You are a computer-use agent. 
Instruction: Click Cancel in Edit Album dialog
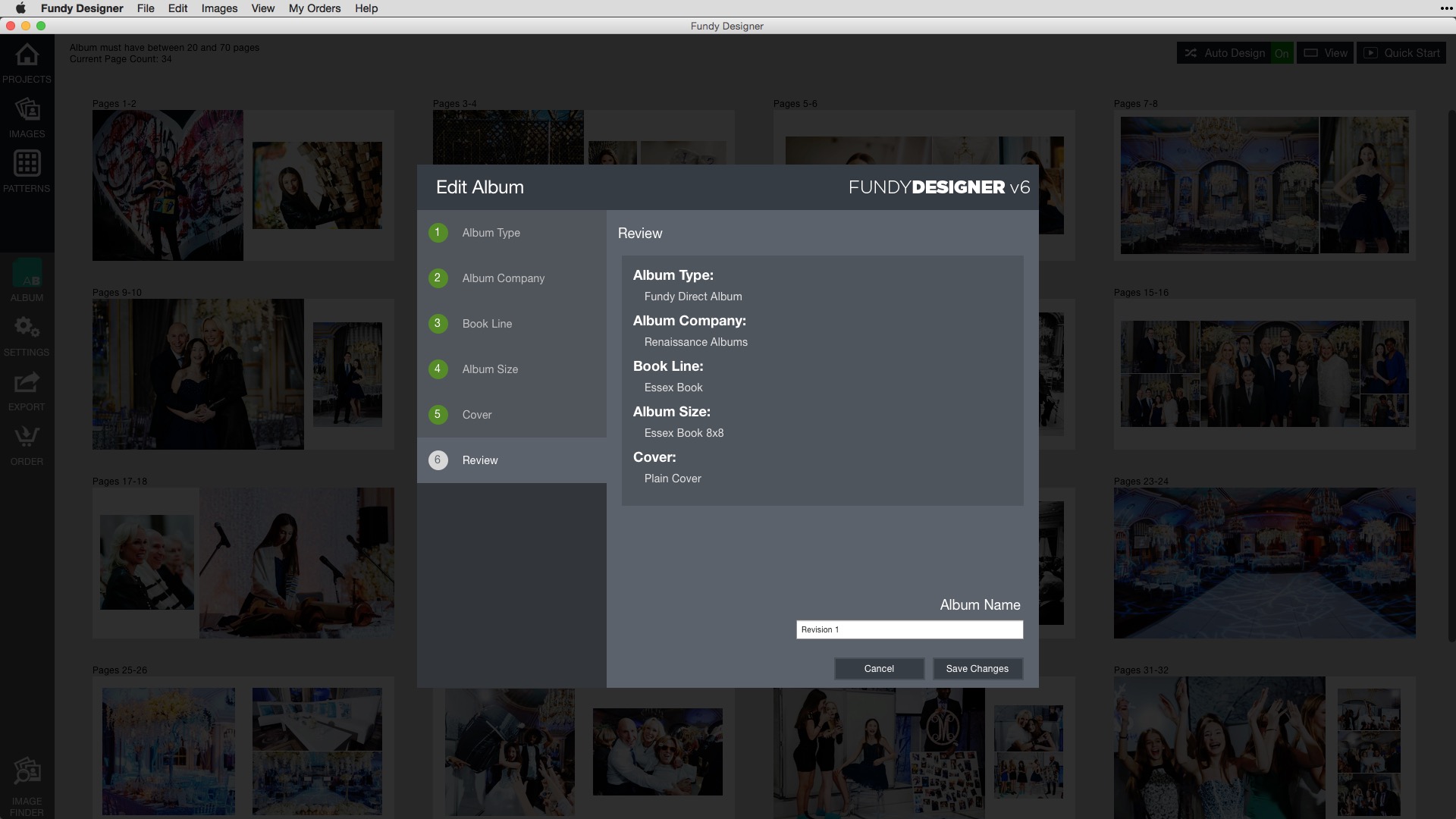879,669
